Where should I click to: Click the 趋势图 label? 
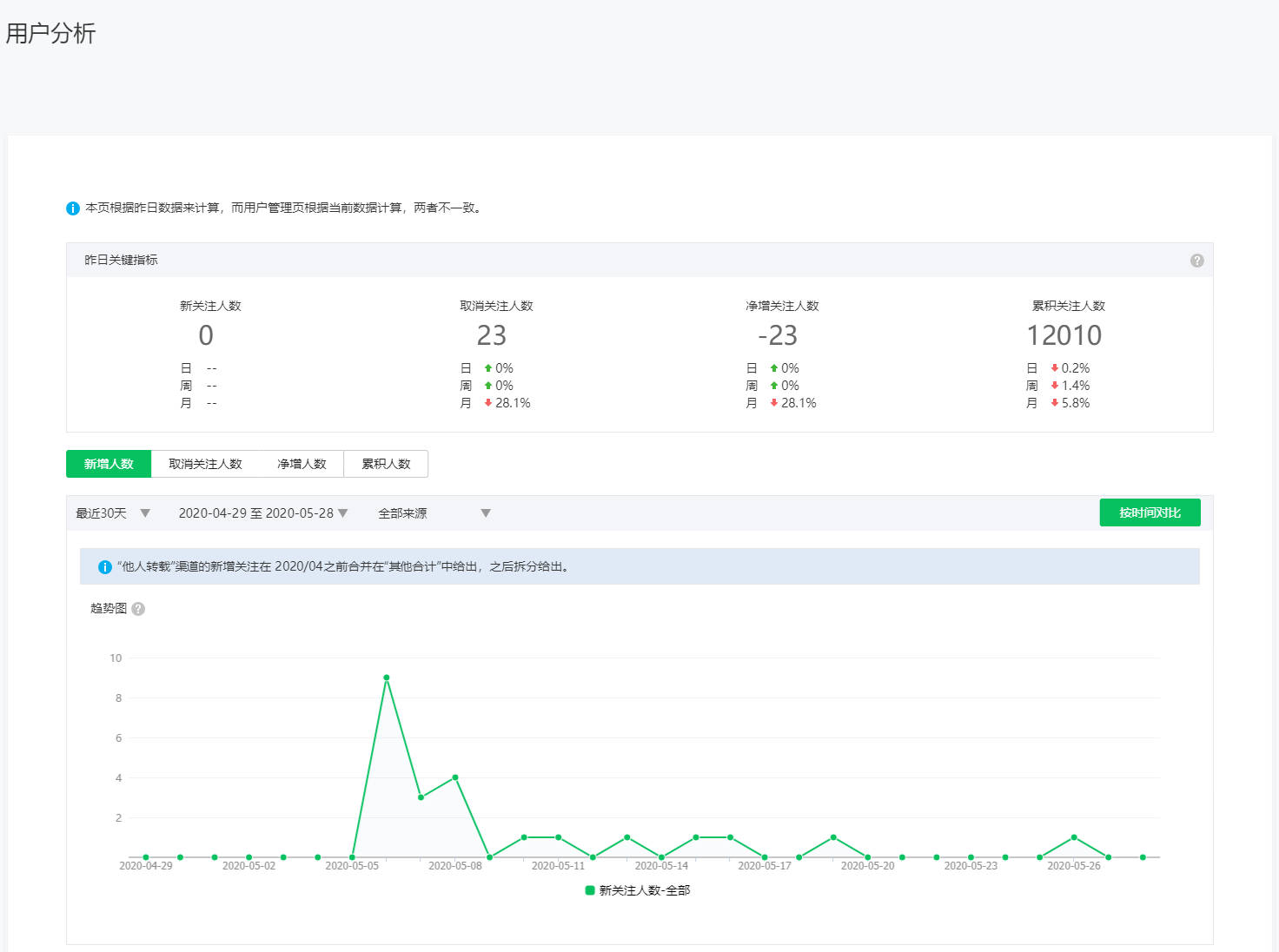pyautogui.click(x=109, y=608)
